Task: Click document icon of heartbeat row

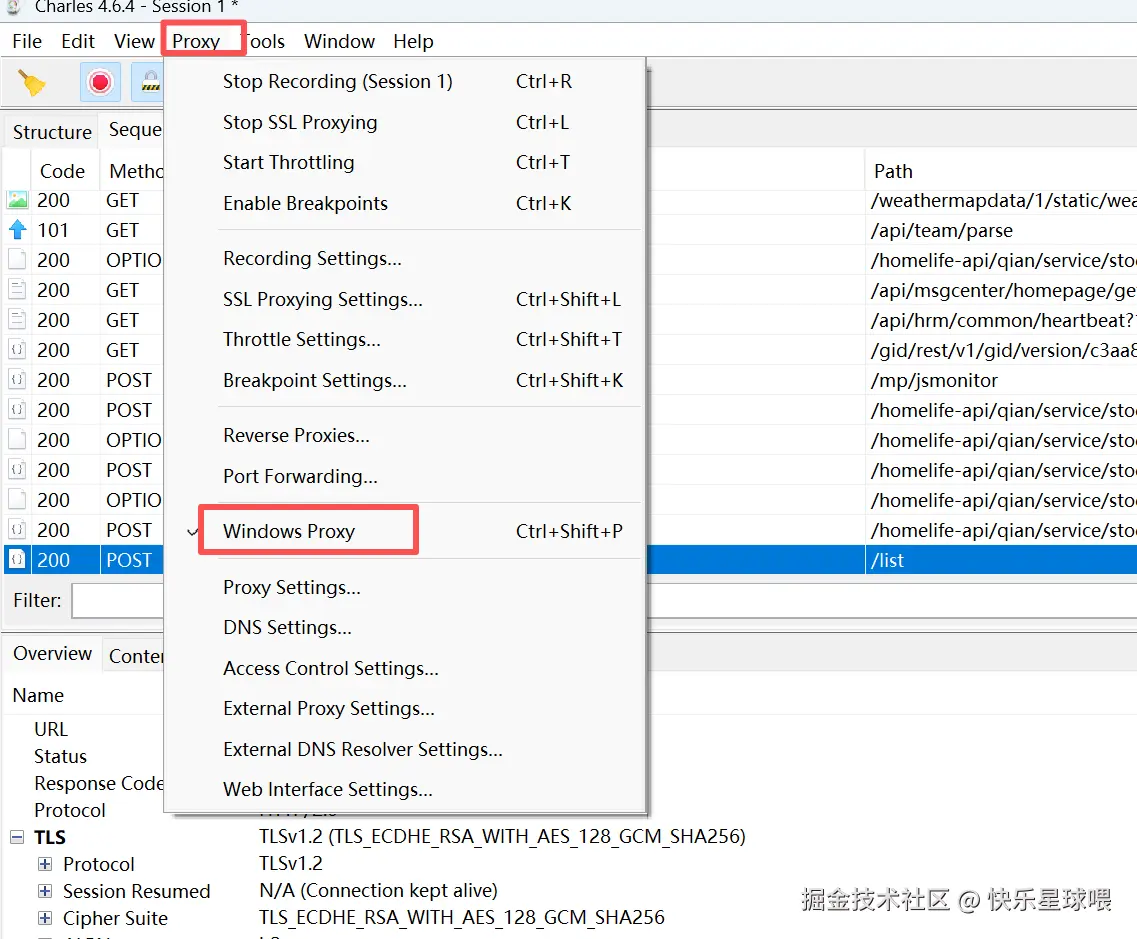Action: 17,320
